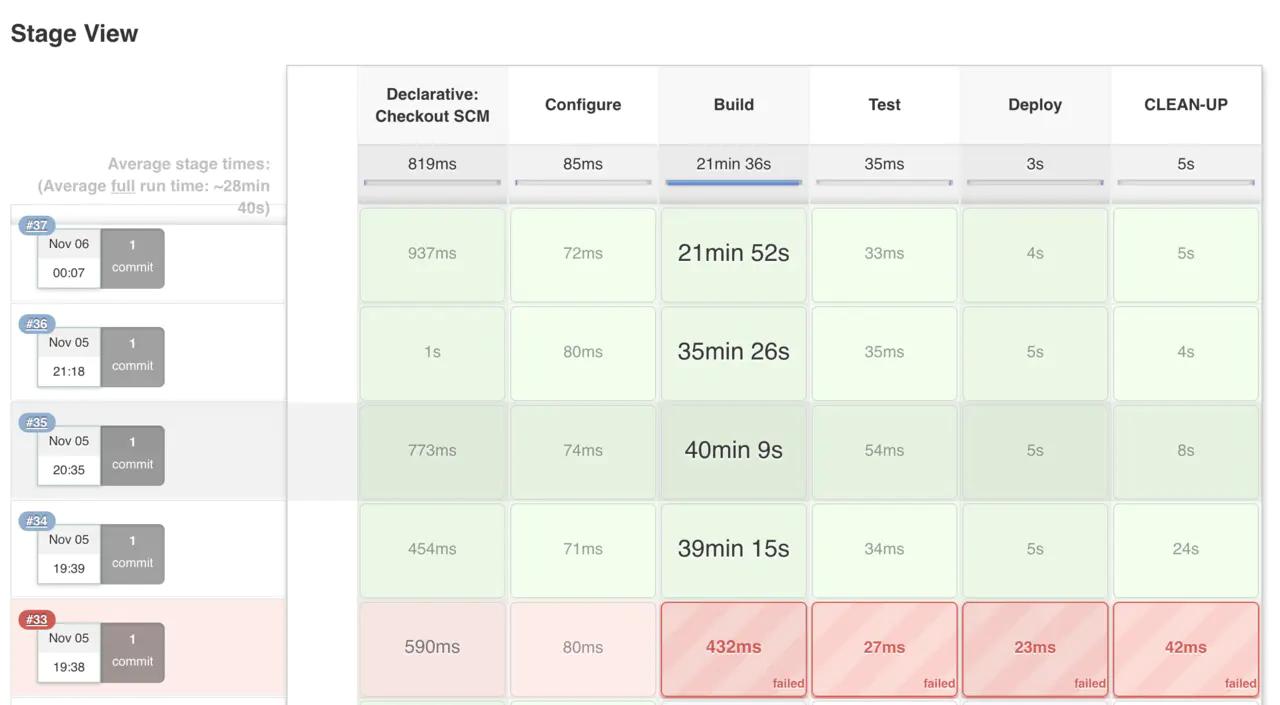This screenshot has height=705, width=1280.
Task: Click the failed Test stage cell showing 27ms
Action: click(884, 648)
